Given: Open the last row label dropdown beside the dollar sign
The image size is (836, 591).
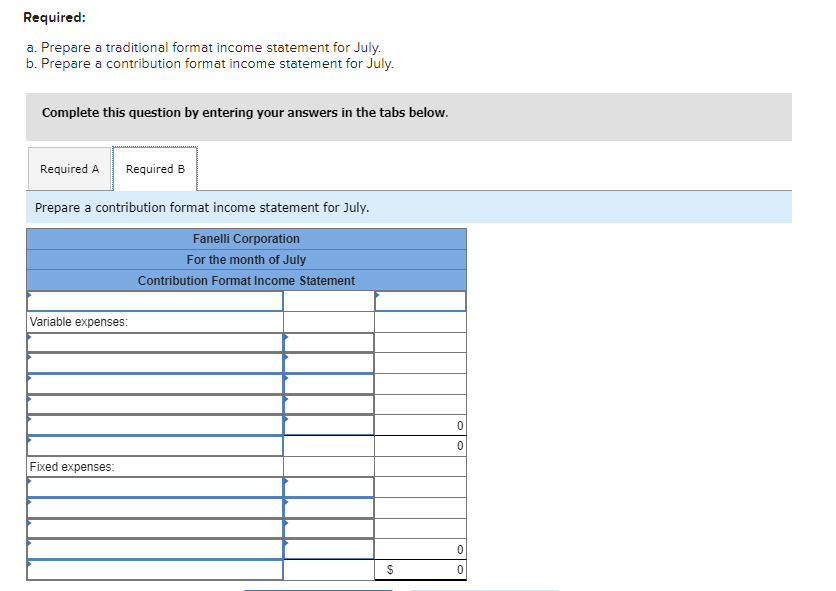Looking at the screenshot, I should click(155, 570).
